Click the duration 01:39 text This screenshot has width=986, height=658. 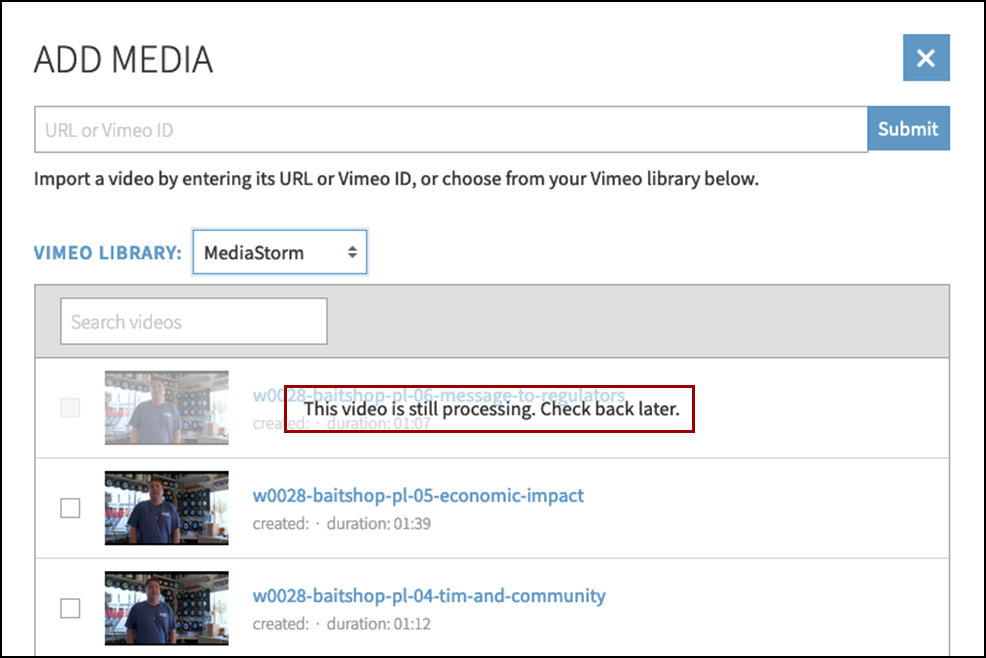[380, 524]
